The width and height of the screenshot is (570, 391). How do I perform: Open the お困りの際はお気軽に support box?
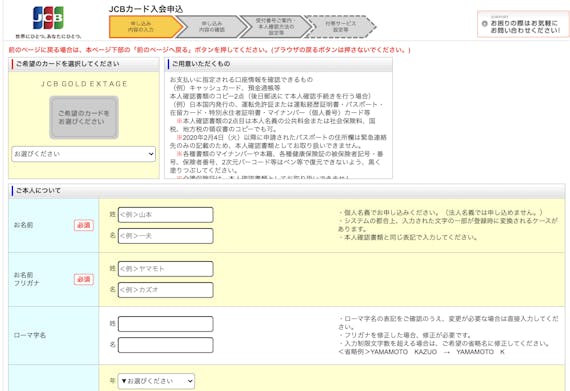tap(523, 24)
